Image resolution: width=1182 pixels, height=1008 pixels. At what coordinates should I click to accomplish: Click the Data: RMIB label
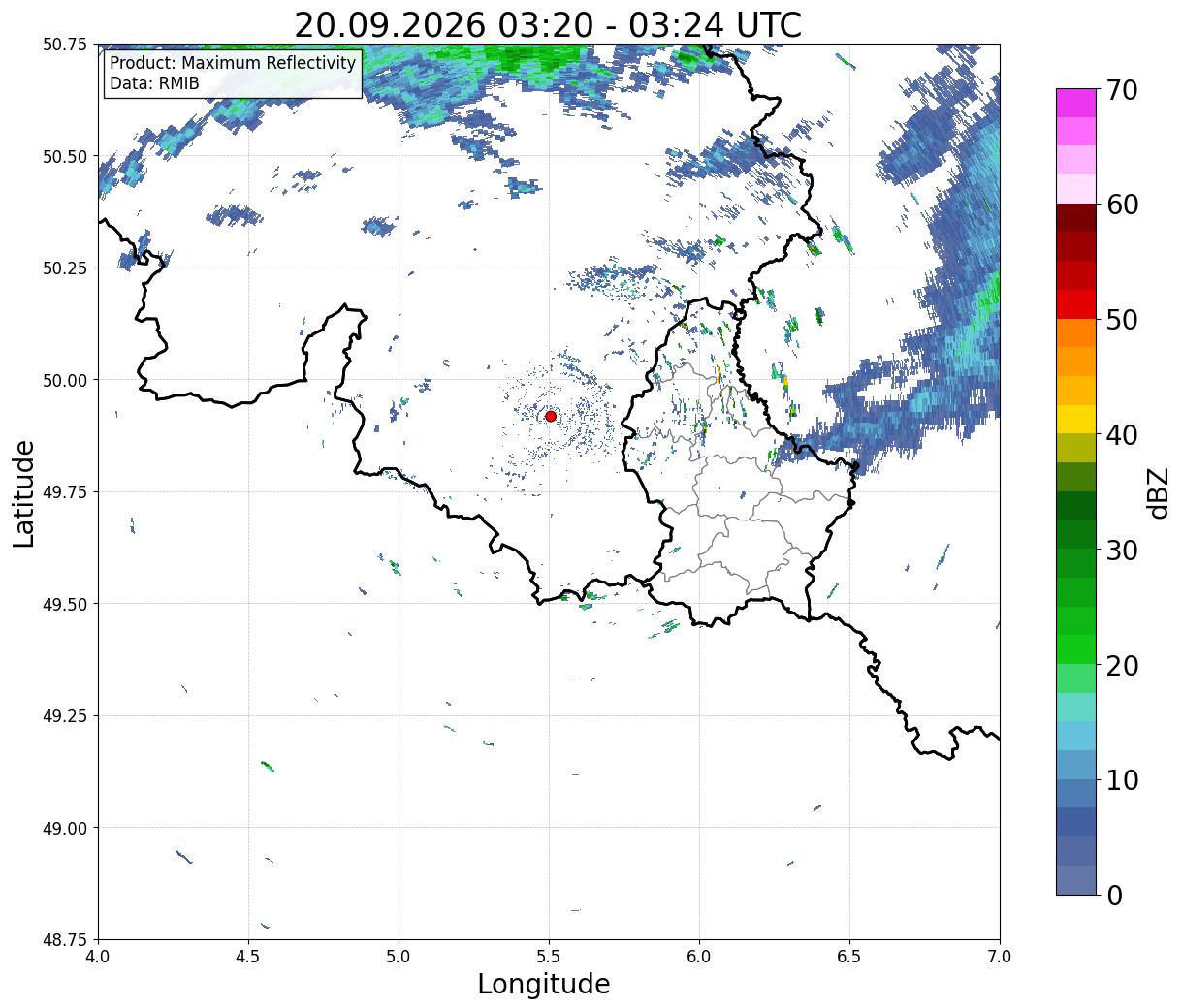[x=154, y=84]
